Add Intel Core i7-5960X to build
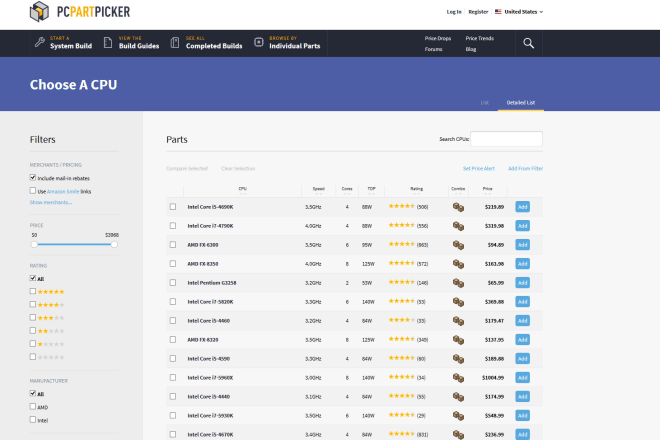Viewport: 660px width, 440px height. point(522,378)
